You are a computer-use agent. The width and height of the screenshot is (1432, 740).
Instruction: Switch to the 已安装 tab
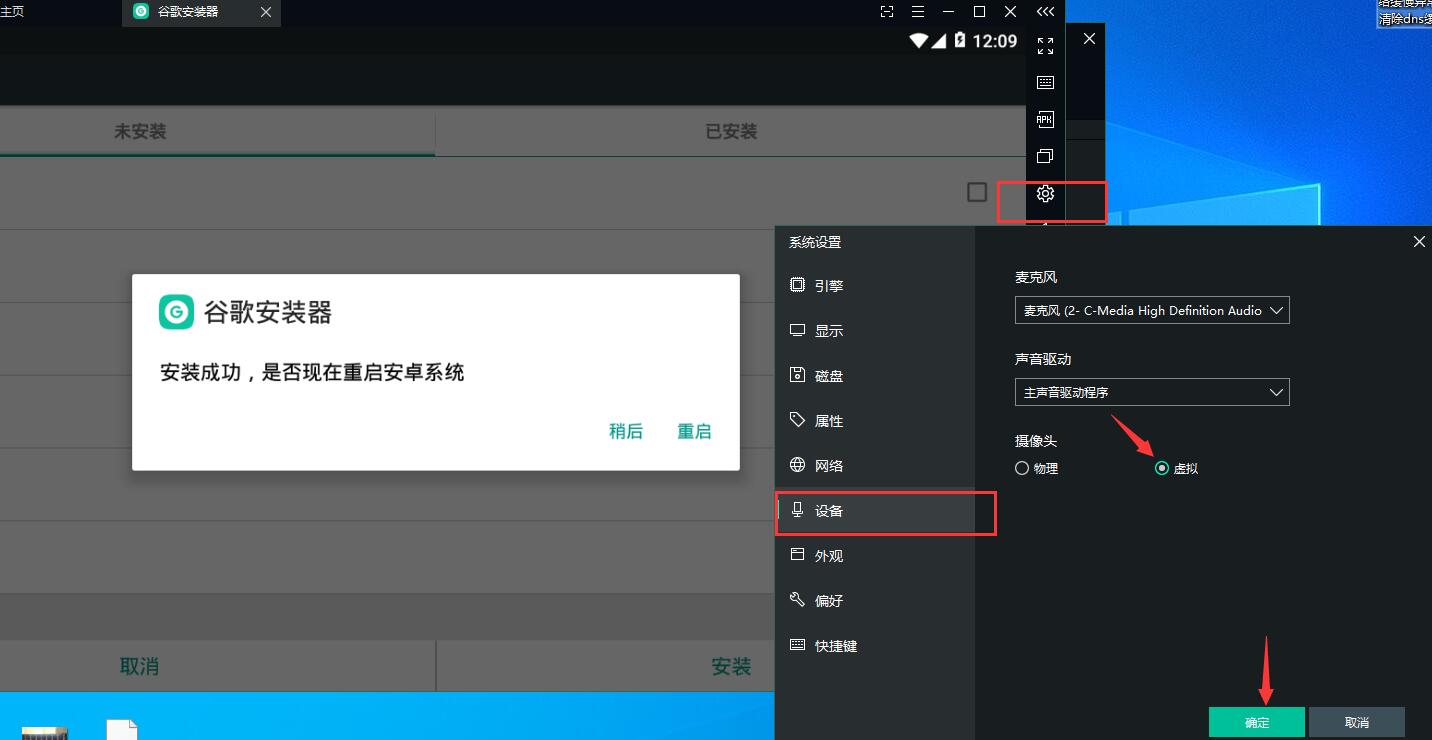(731, 131)
